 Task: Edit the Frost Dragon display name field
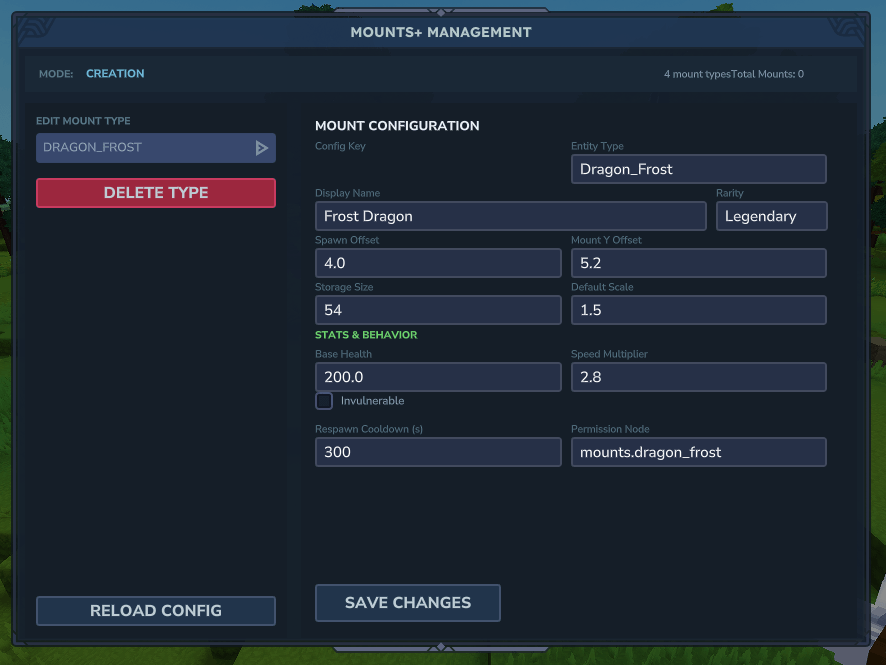[x=510, y=216]
